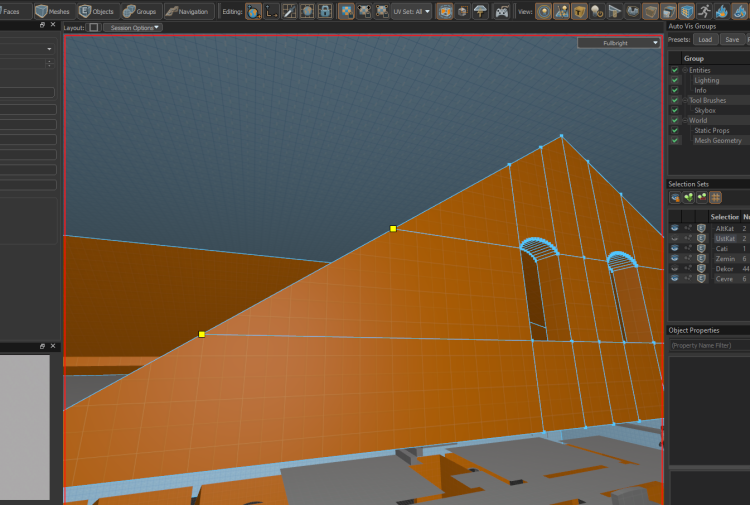Viewport: 750px width, 505px height.
Task: Toggle the blue cube view icon
Action: tap(686, 11)
